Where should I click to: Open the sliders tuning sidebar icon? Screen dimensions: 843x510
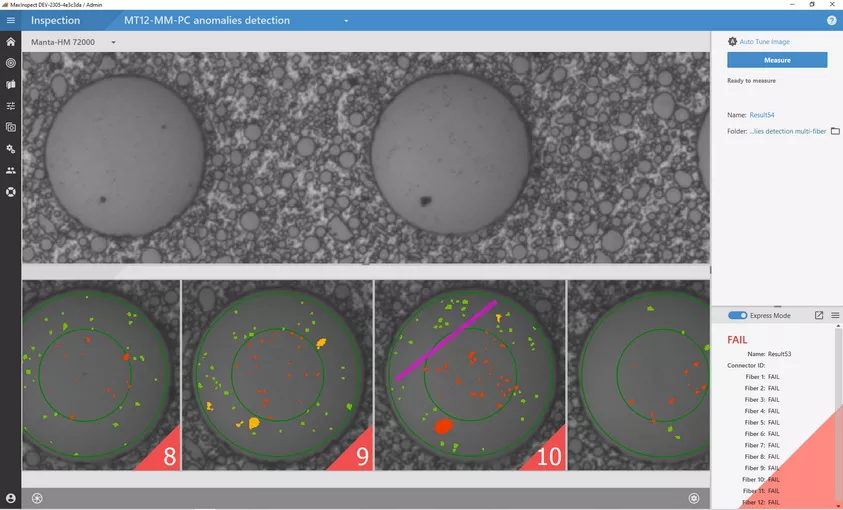10,105
